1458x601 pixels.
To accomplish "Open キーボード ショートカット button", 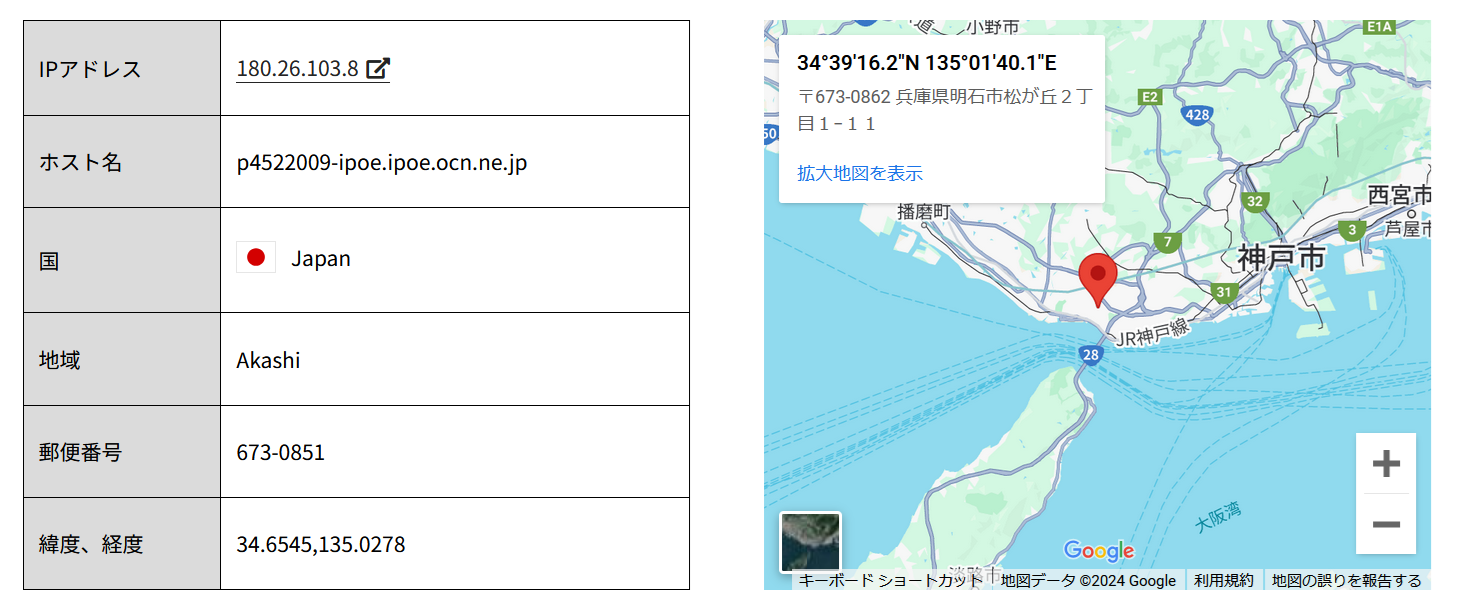I will pos(890,580).
